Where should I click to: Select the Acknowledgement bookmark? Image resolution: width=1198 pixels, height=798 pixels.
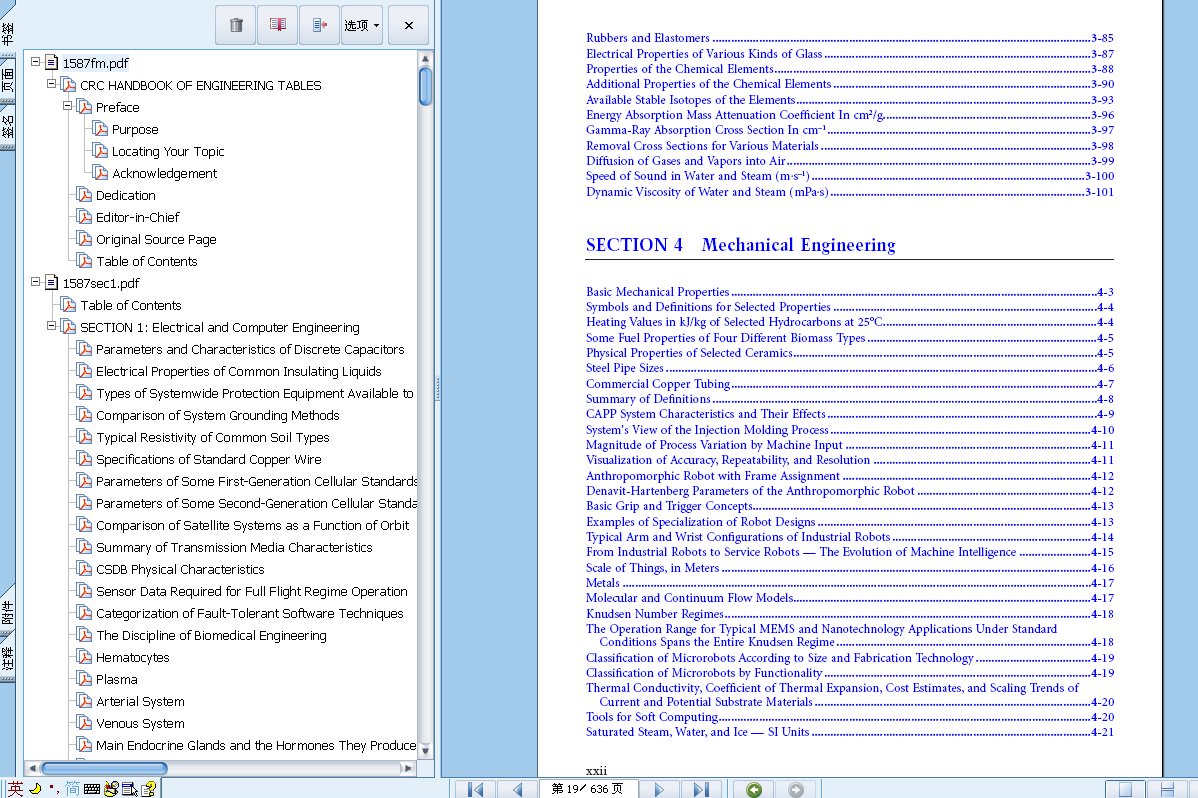164,174
